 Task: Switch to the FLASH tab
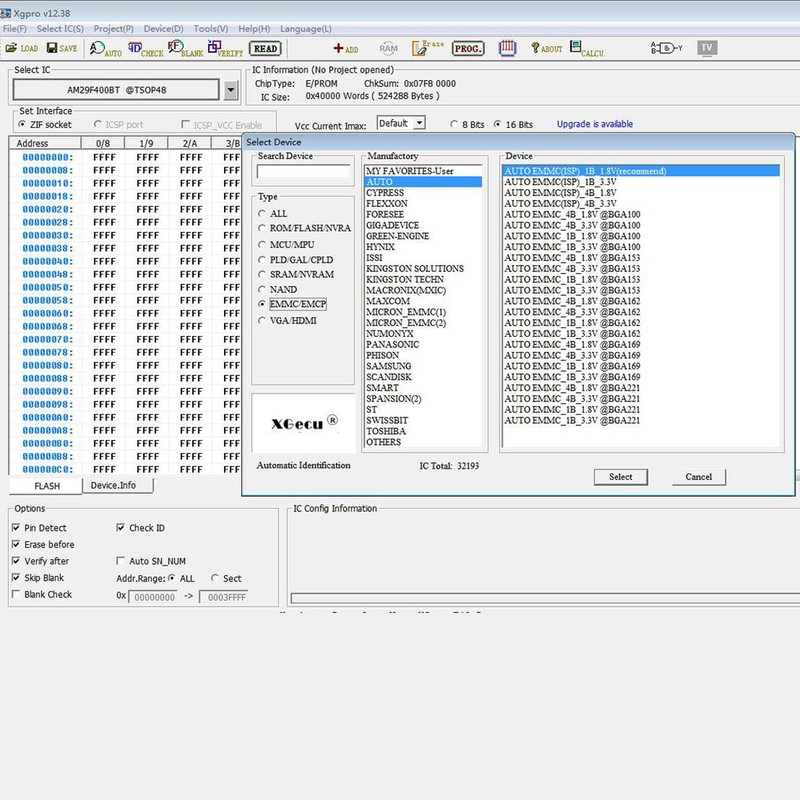46,486
